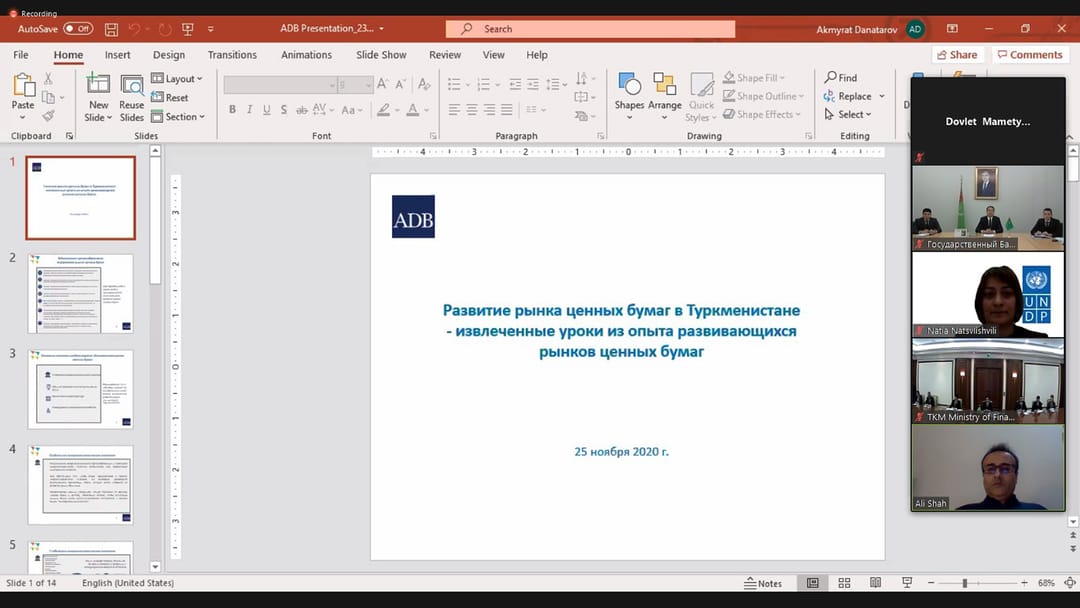Viewport: 1080px width, 608px height.
Task: Click the Find icon in Editing group
Action: 832,77
